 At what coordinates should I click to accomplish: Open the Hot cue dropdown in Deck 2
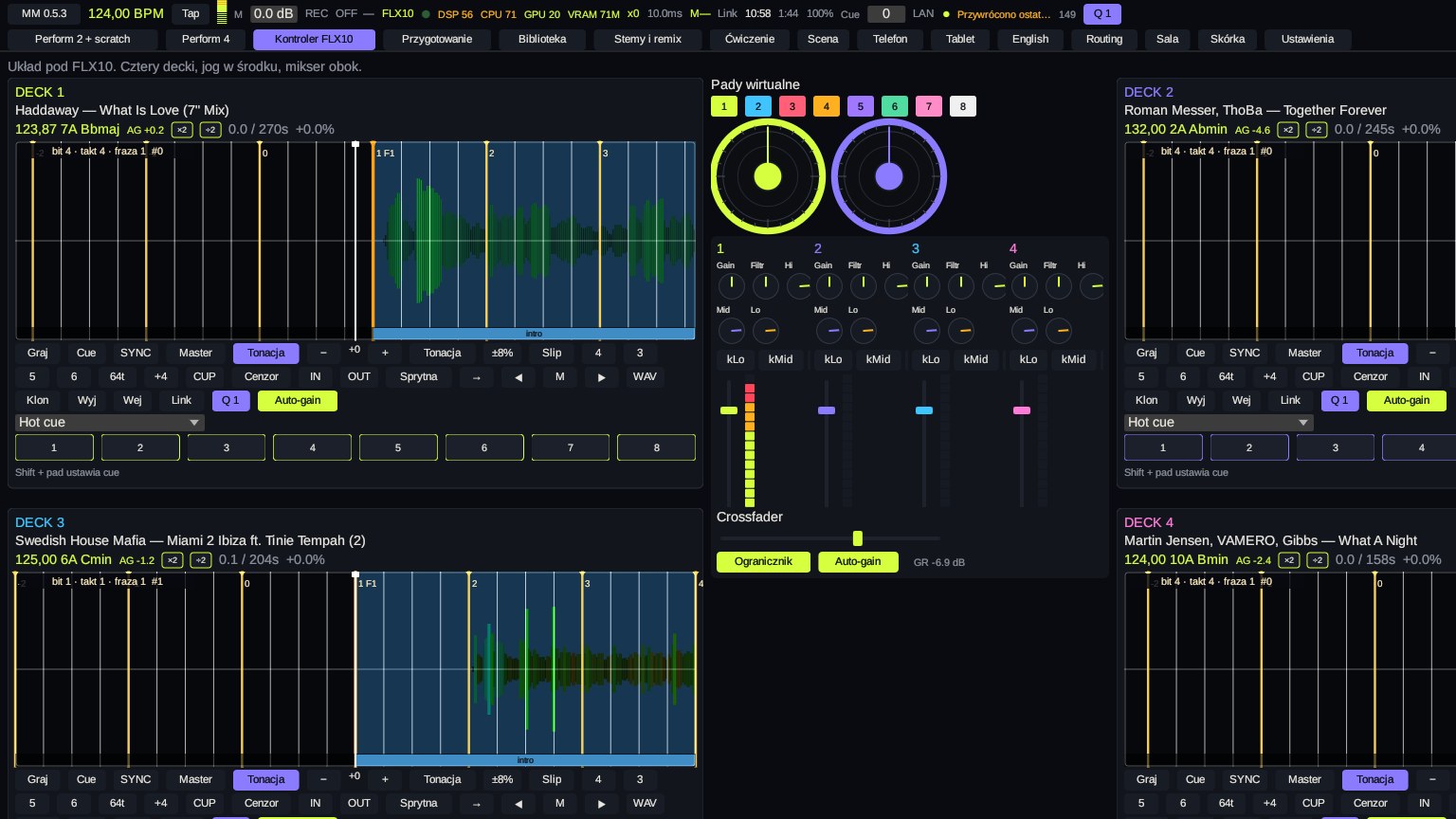pyautogui.click(x=1219, y=423)
